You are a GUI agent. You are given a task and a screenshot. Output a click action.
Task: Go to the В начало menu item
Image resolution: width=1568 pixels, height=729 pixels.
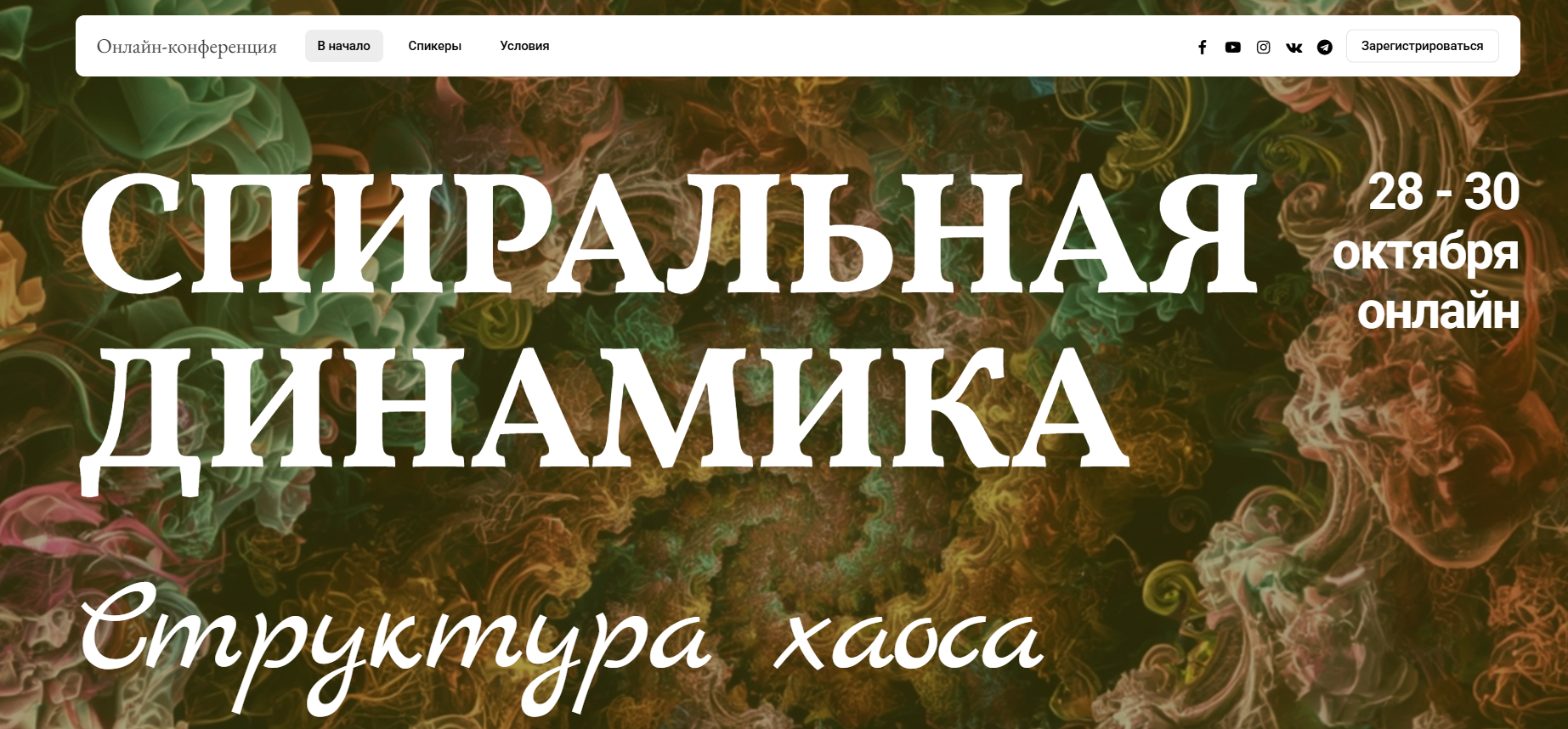343,46
